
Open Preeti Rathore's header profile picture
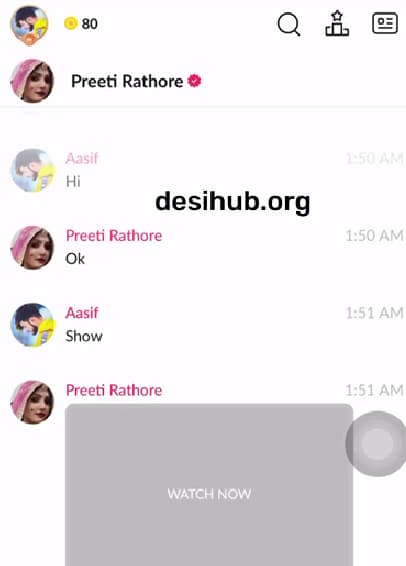pyautogui.click(x=32, y=81)
